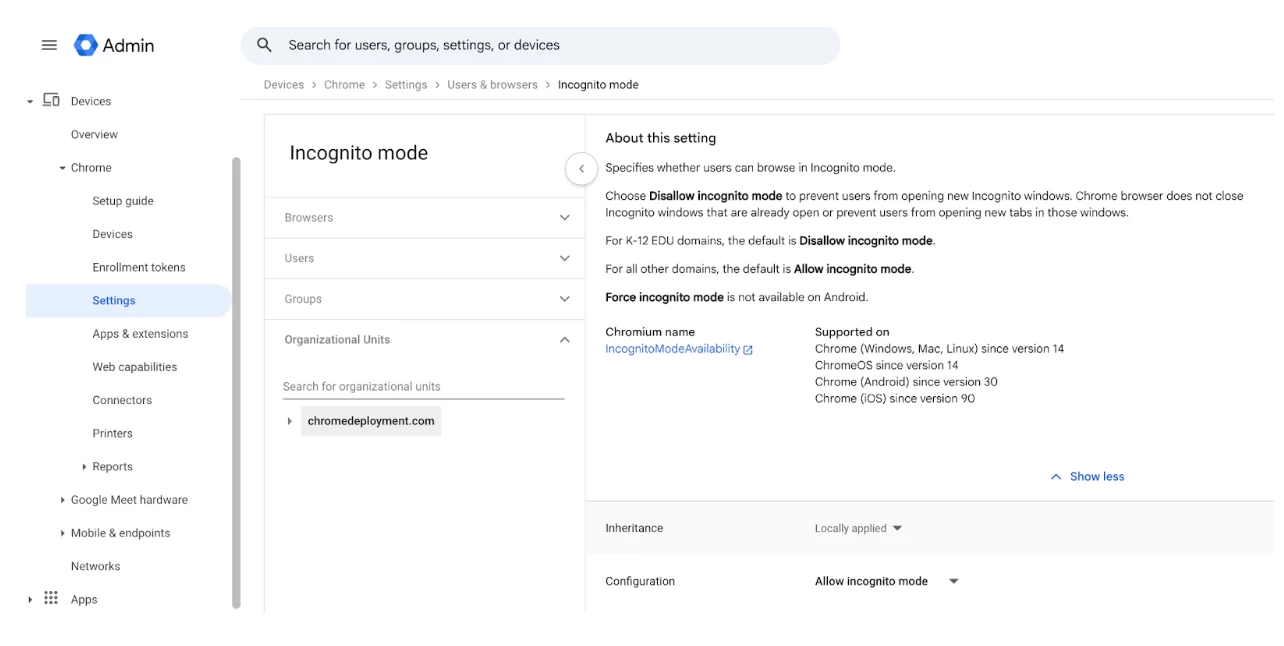This screenshot has height=646, width=1284.
Task: Collapse the Organizational Units section
Action: (x=564, y=340)
